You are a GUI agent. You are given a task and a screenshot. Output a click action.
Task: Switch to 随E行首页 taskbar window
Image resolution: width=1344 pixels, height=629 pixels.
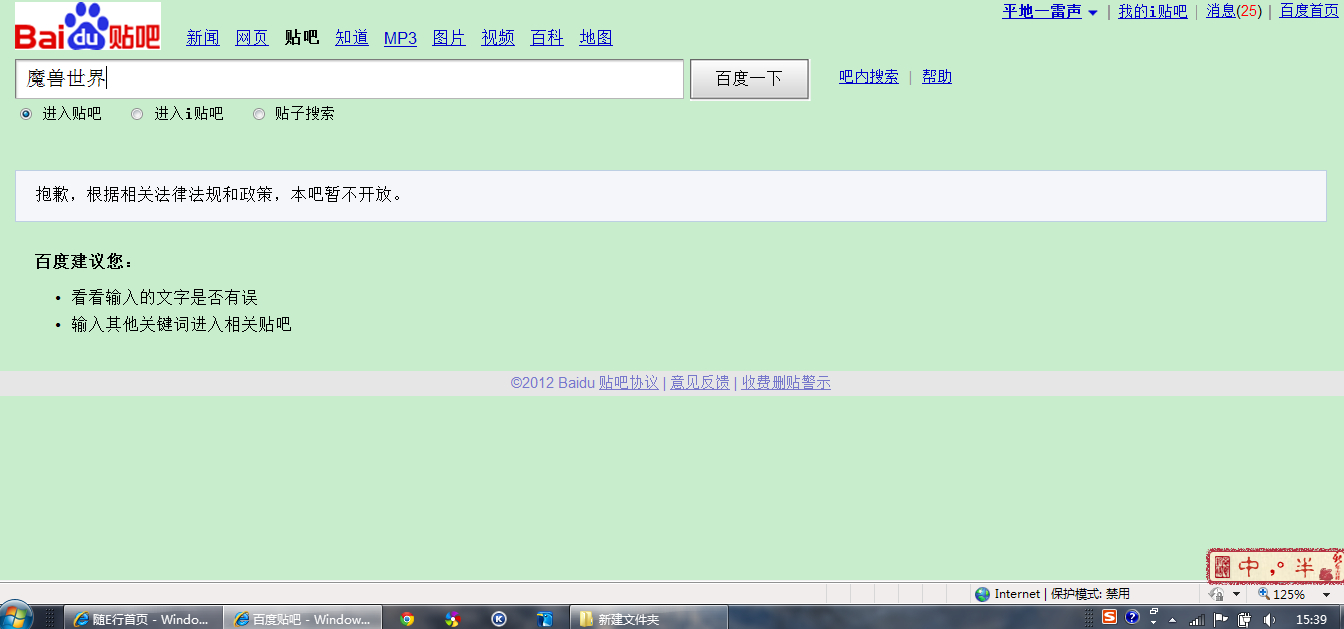[142, 619]
